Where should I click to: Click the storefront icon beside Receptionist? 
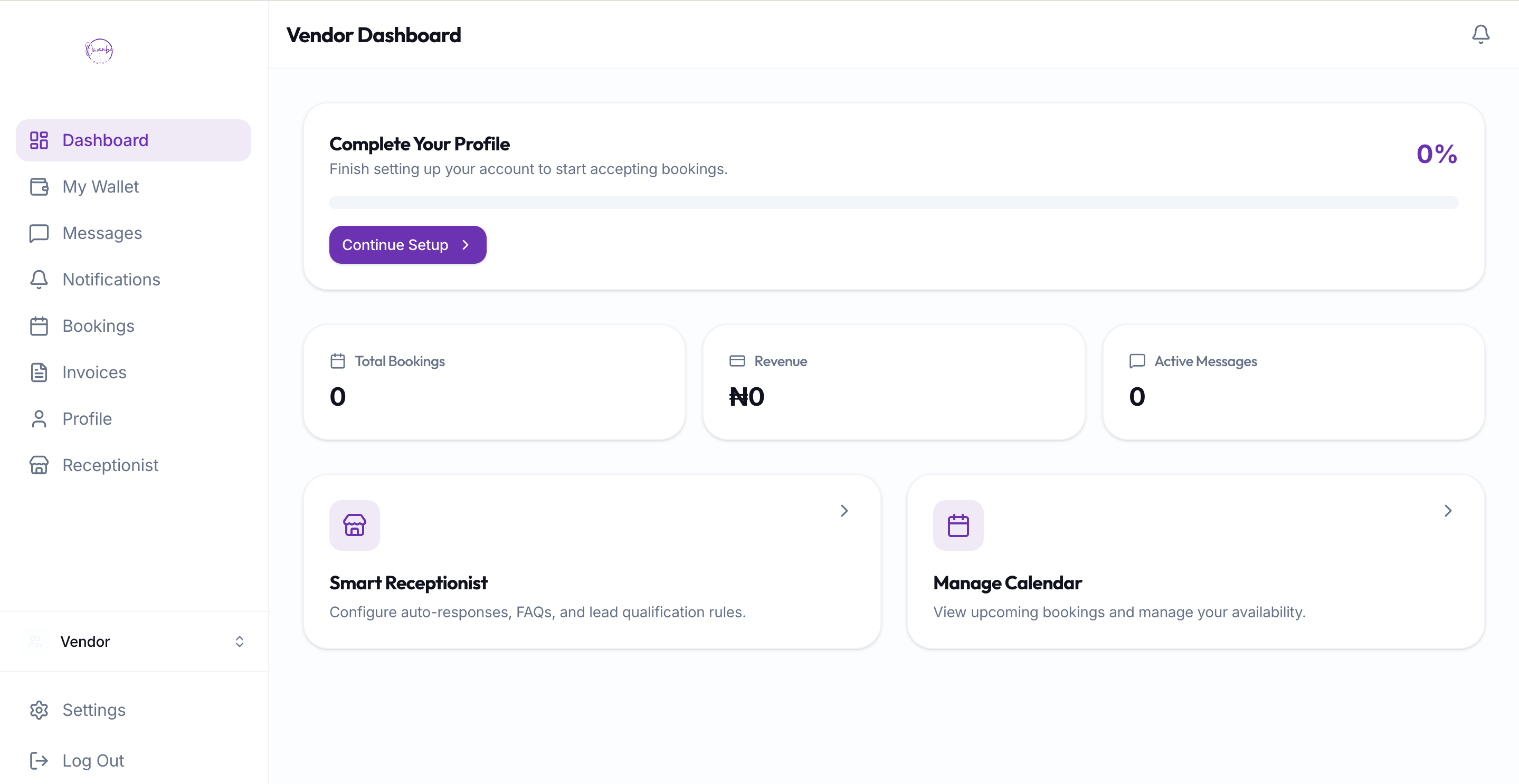(x=39, y=465)
